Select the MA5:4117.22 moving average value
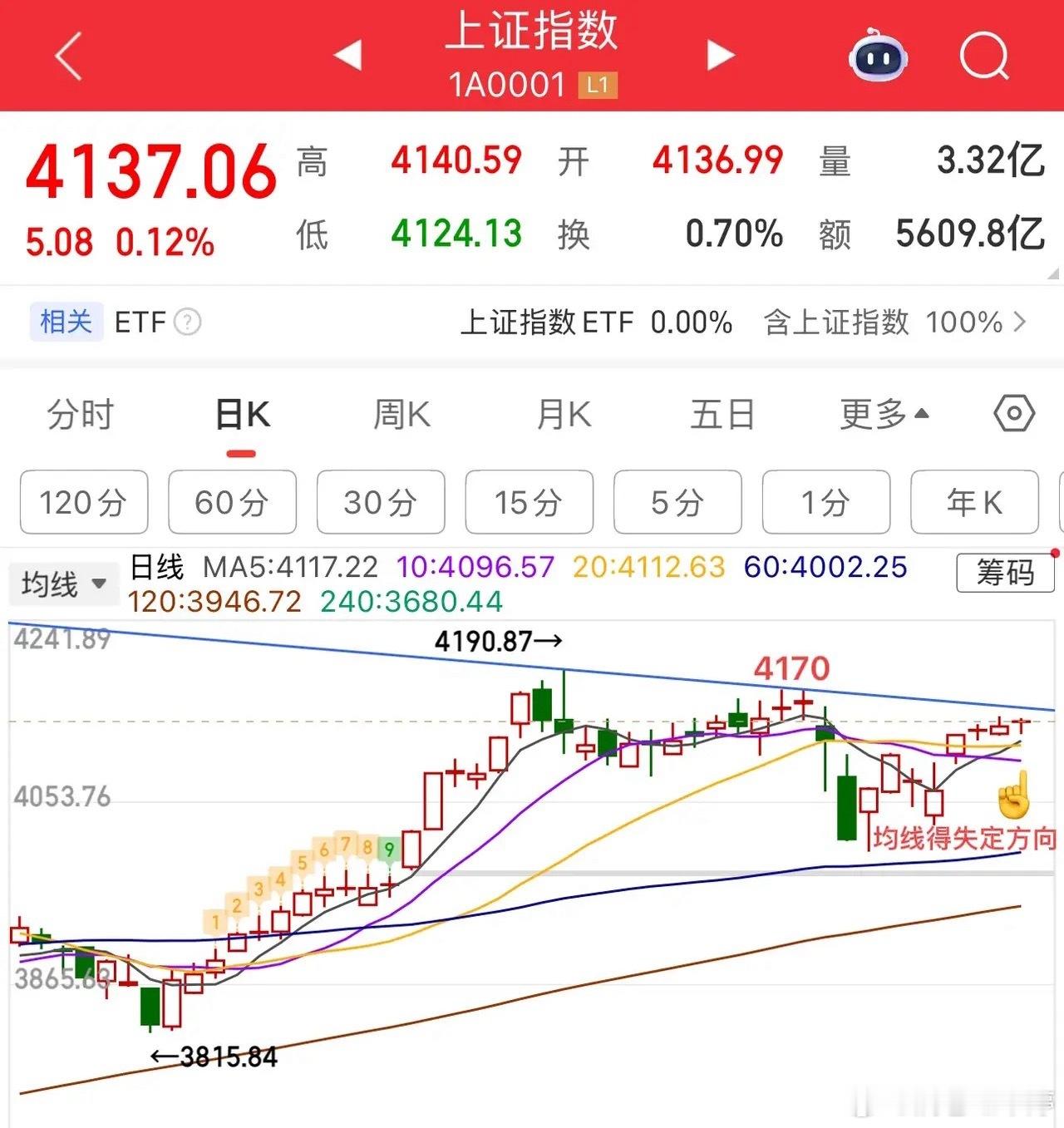This screenshot has width=1064, height=1128. coord(291,566)
